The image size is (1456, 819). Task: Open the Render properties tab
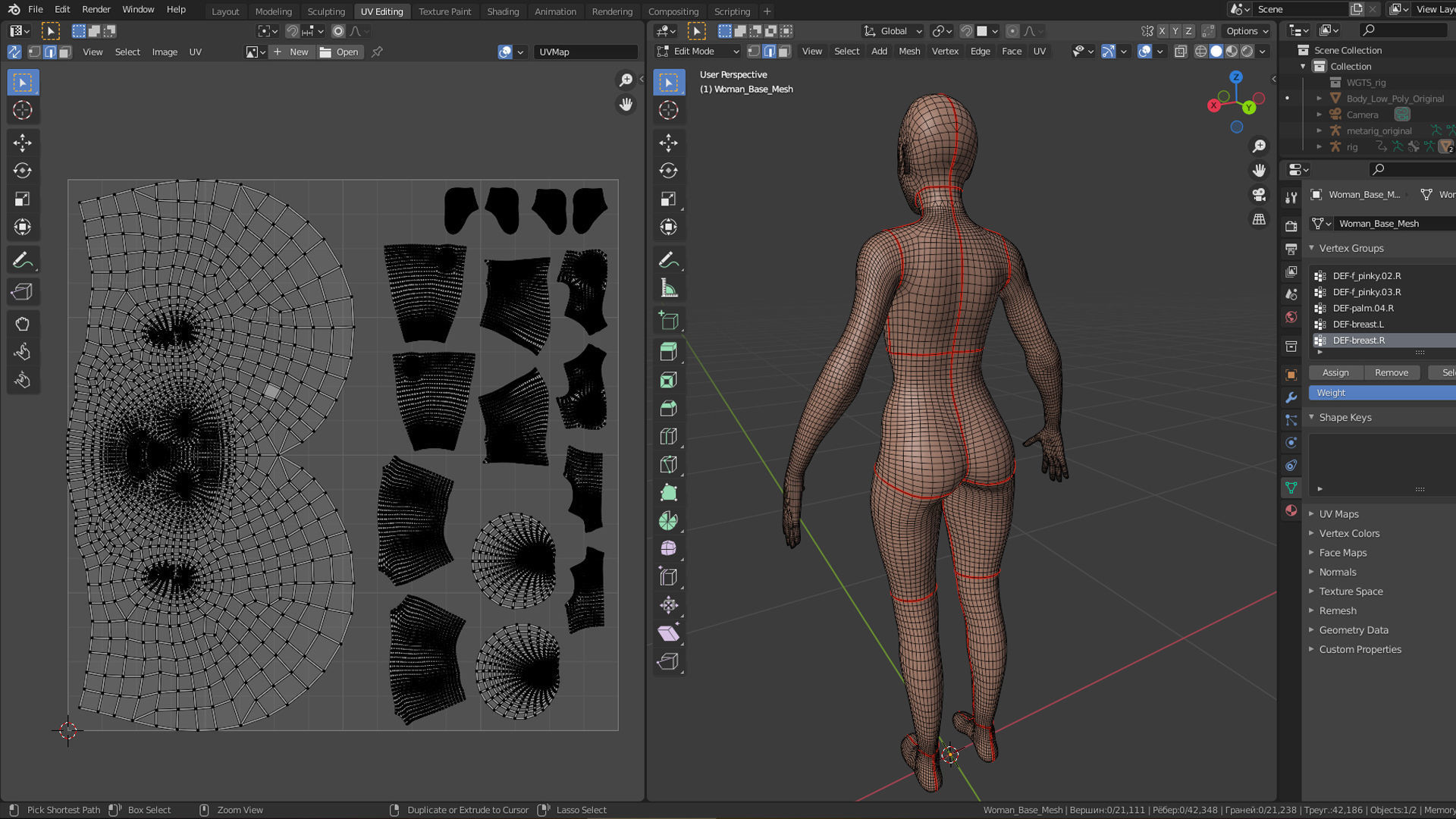click(x=1291, y=226)
